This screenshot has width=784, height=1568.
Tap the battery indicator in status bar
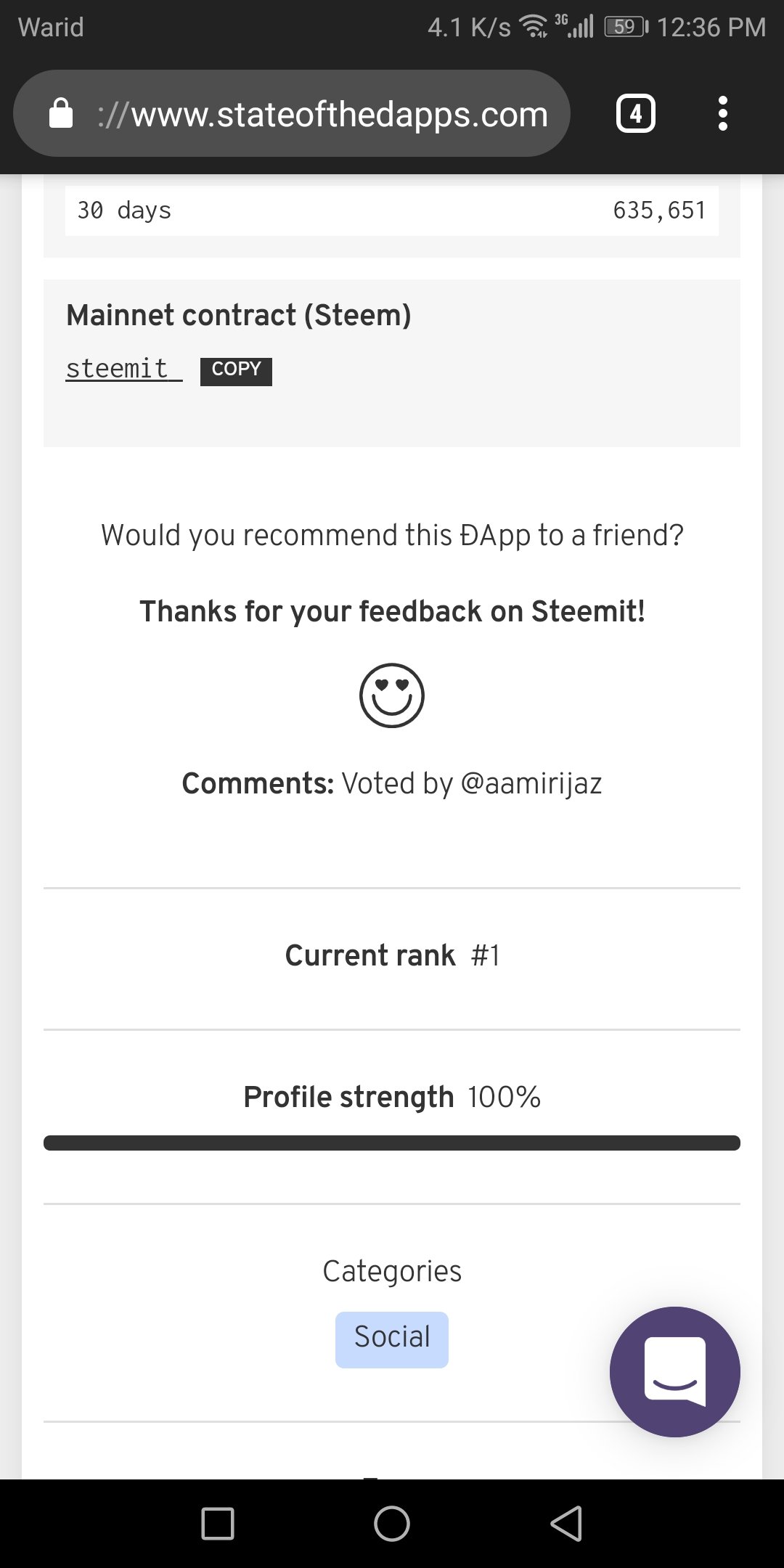(626, 28)
